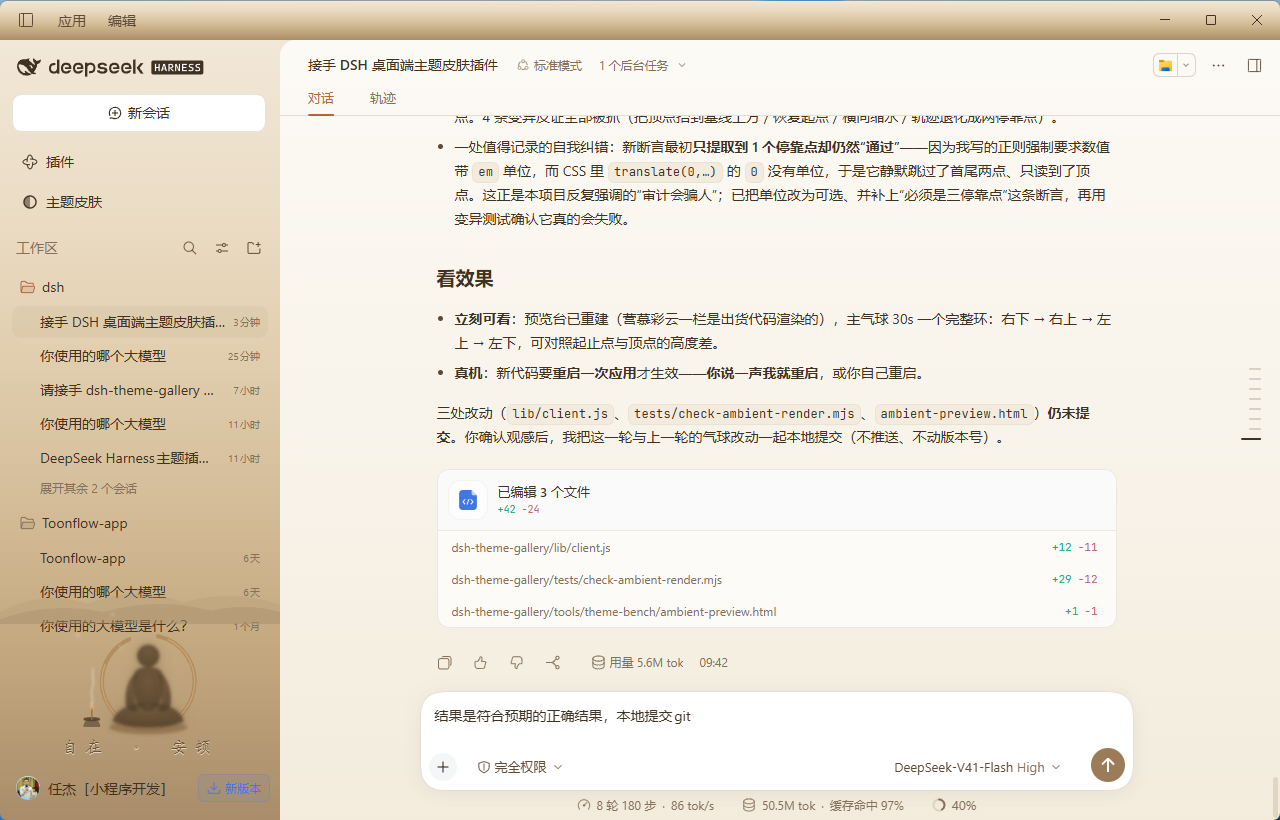The height and width of the screenshot is (820, 1280).
Task: Open the user profile 任杰 [小程序开发]
Action: pos(91,788)
